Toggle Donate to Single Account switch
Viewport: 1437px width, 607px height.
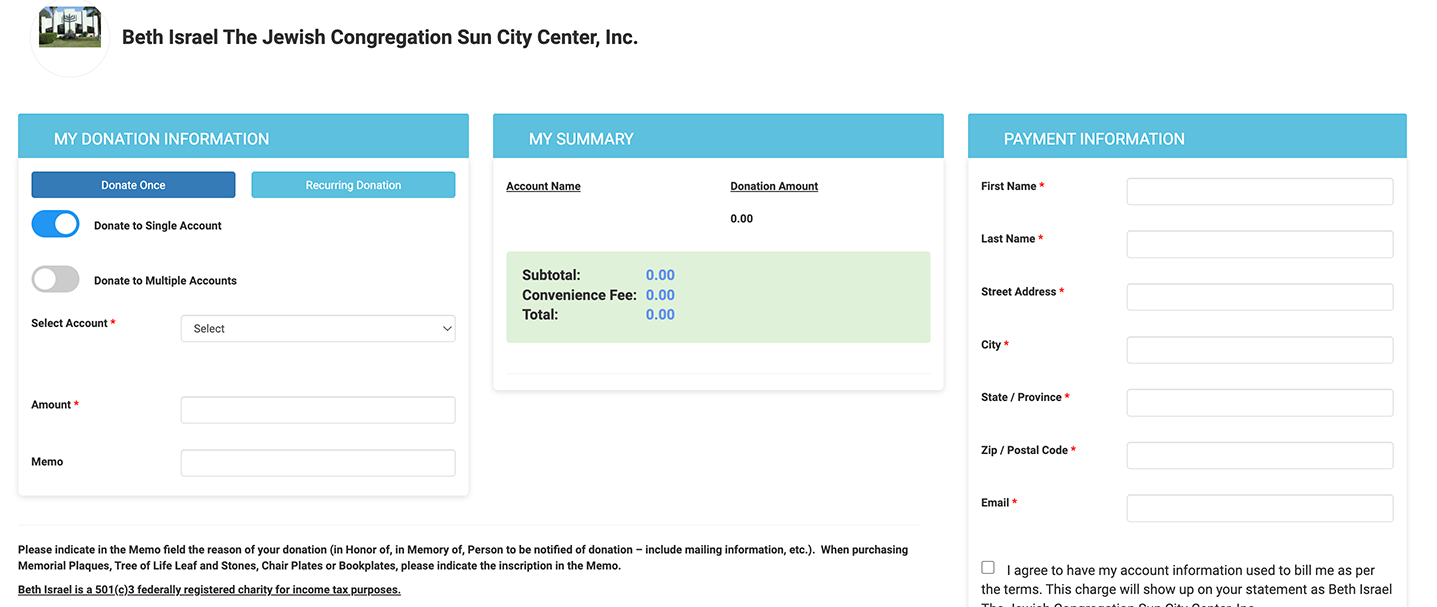point(56,225)
